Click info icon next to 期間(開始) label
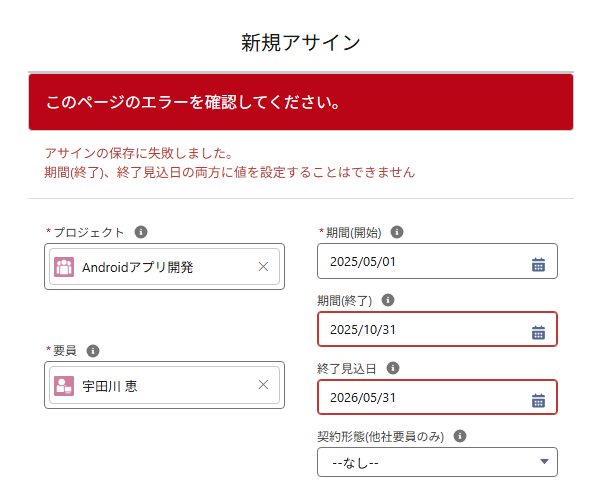 pos(397,232)
